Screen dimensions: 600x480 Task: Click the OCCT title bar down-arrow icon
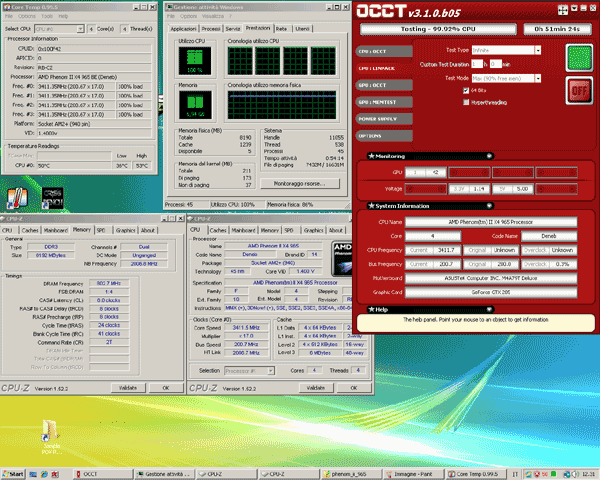[x=574, y=8]
